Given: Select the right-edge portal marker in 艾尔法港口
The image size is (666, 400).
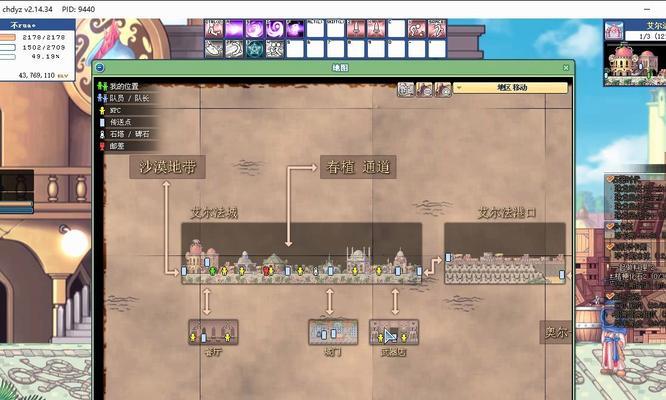Looking at the screenshot, I should point(562,275).
